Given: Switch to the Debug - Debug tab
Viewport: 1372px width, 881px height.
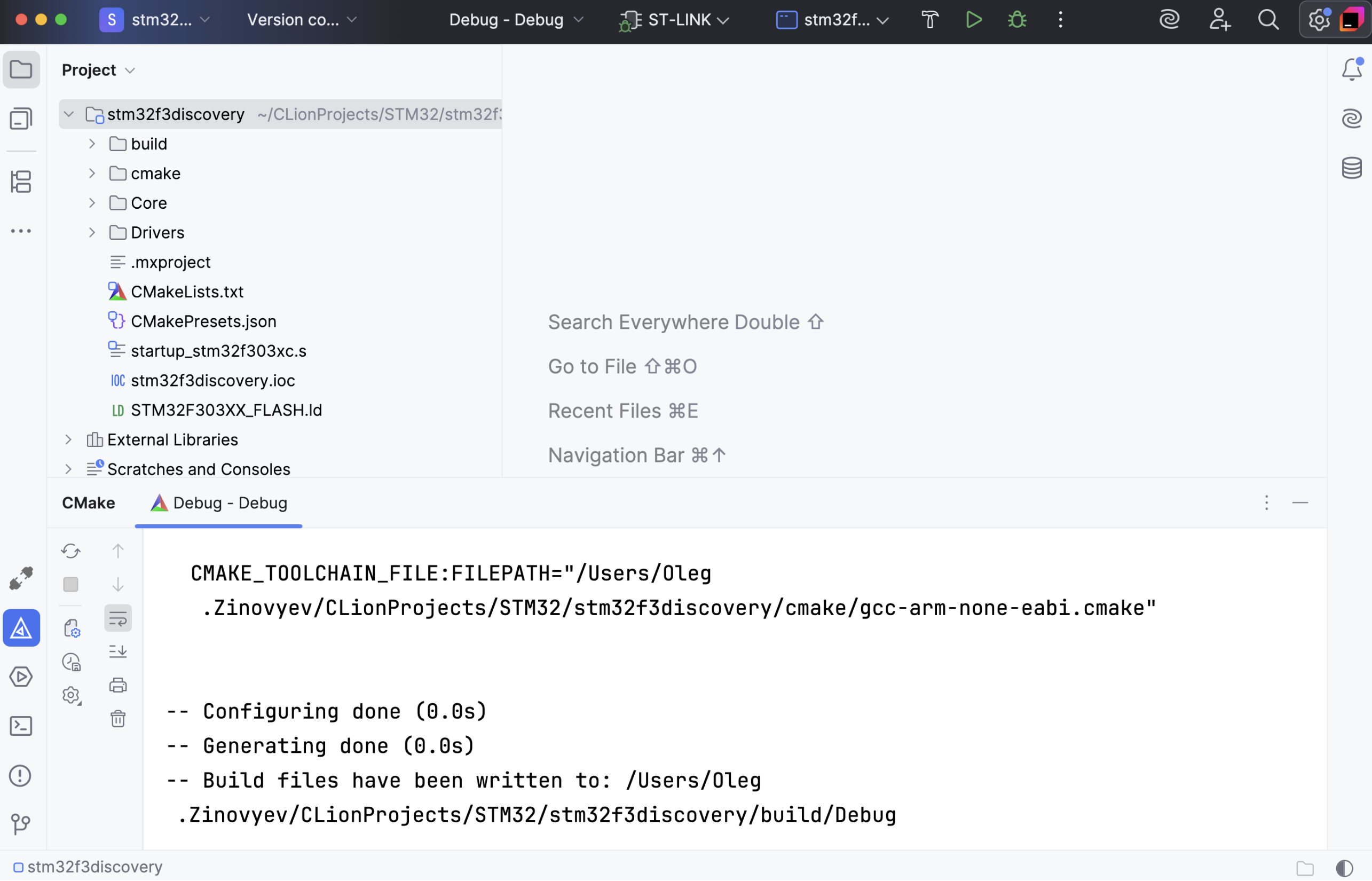Looking at the screenshot, I should tap(219, 503).
